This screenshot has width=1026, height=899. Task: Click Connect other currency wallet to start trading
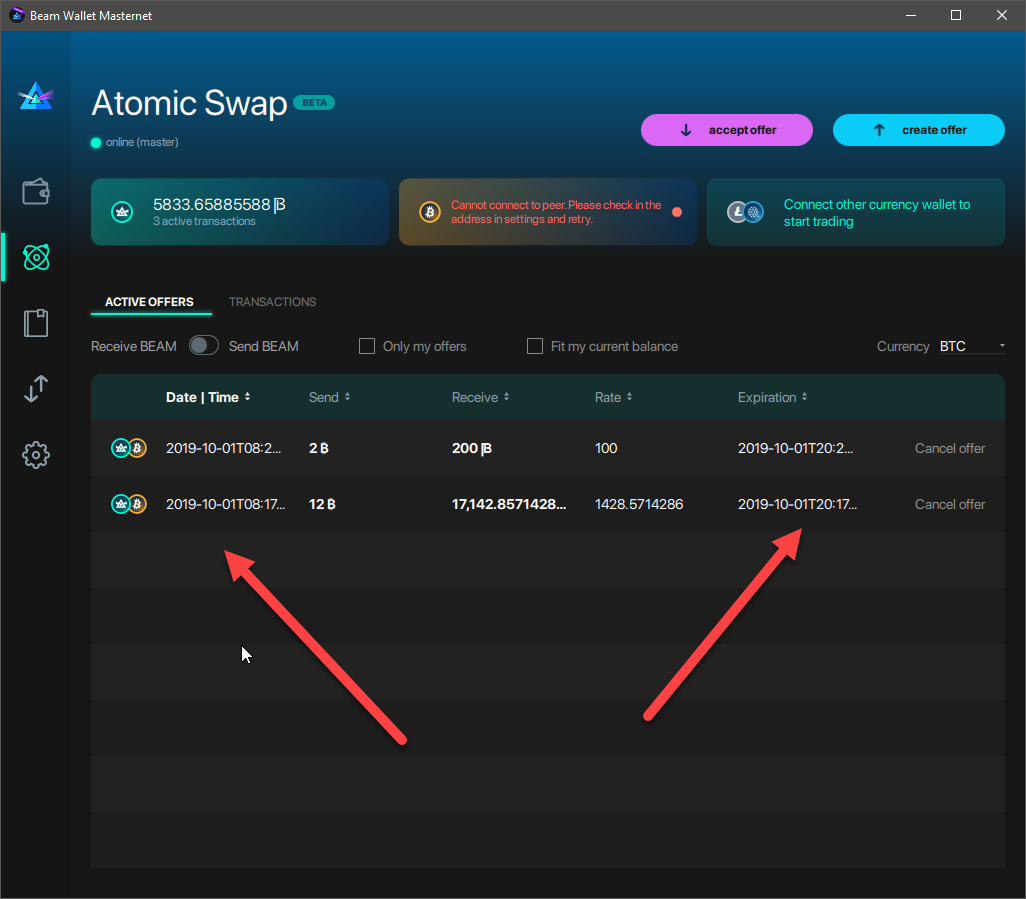click(877, 213)
